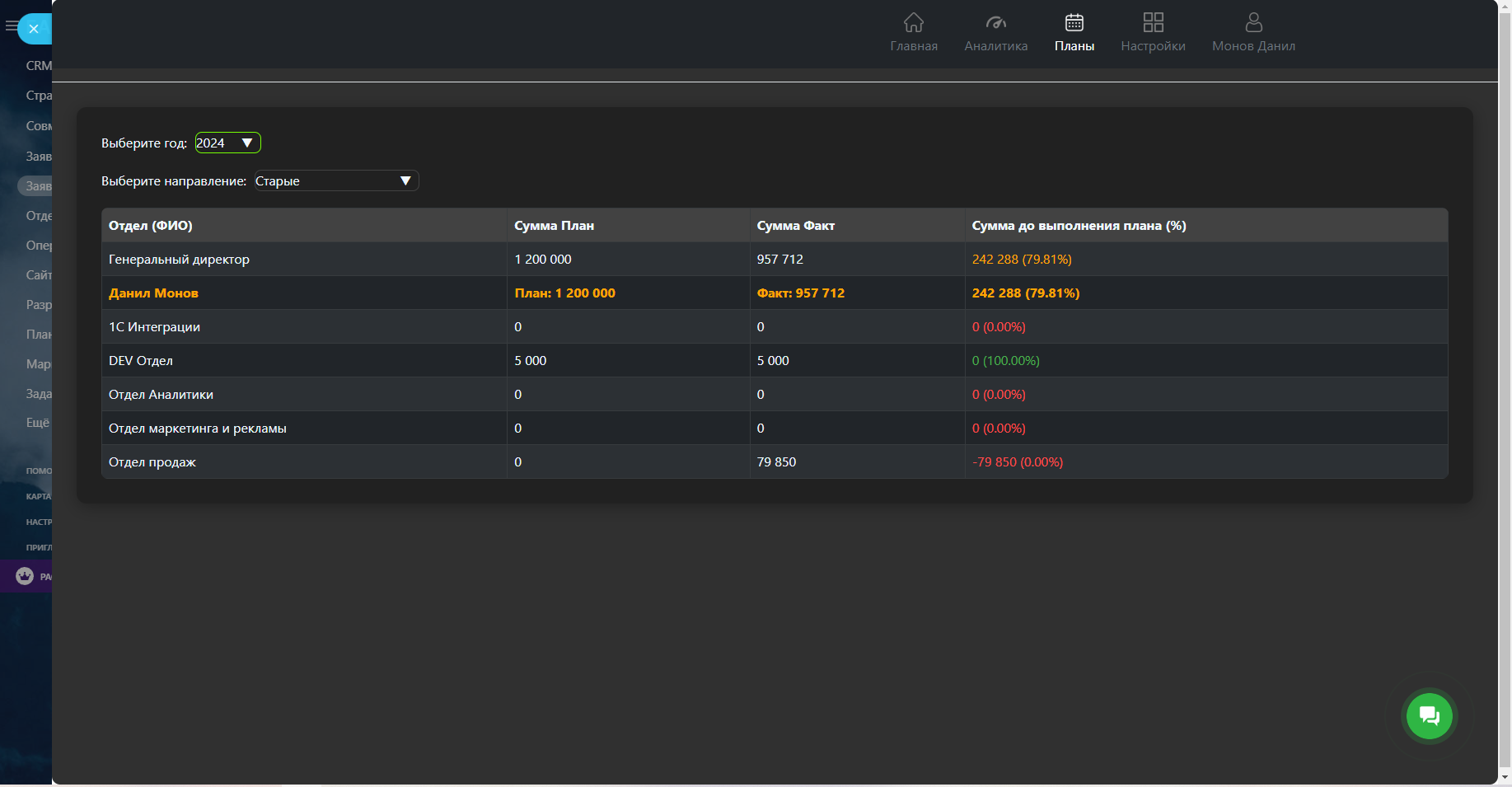Image resolution: width=1512 pixels, height=787 pixels.
Task: Click the Главная home icon
Action: 913,22
